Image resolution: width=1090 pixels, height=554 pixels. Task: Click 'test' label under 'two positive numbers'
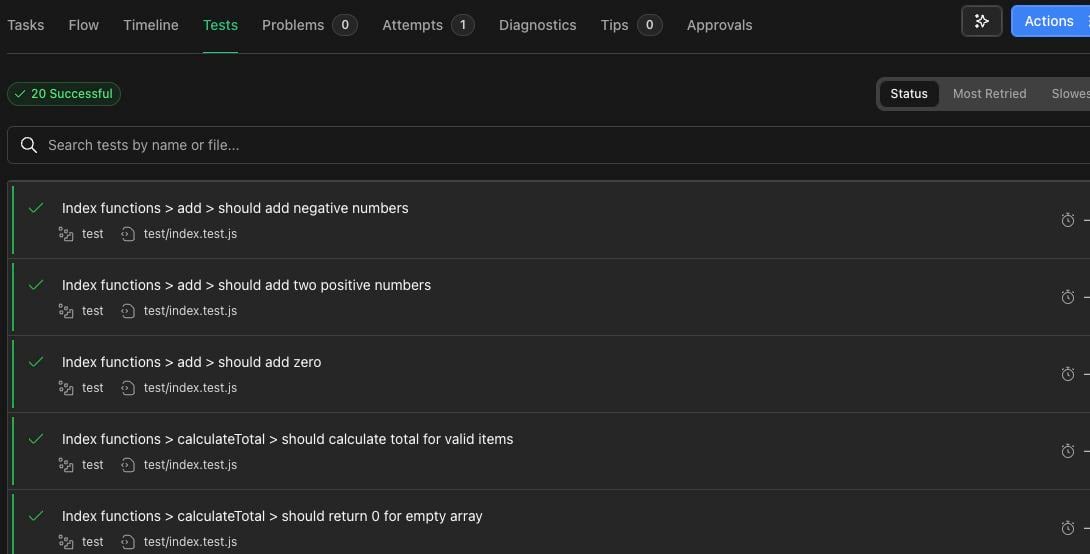point(92,311)
